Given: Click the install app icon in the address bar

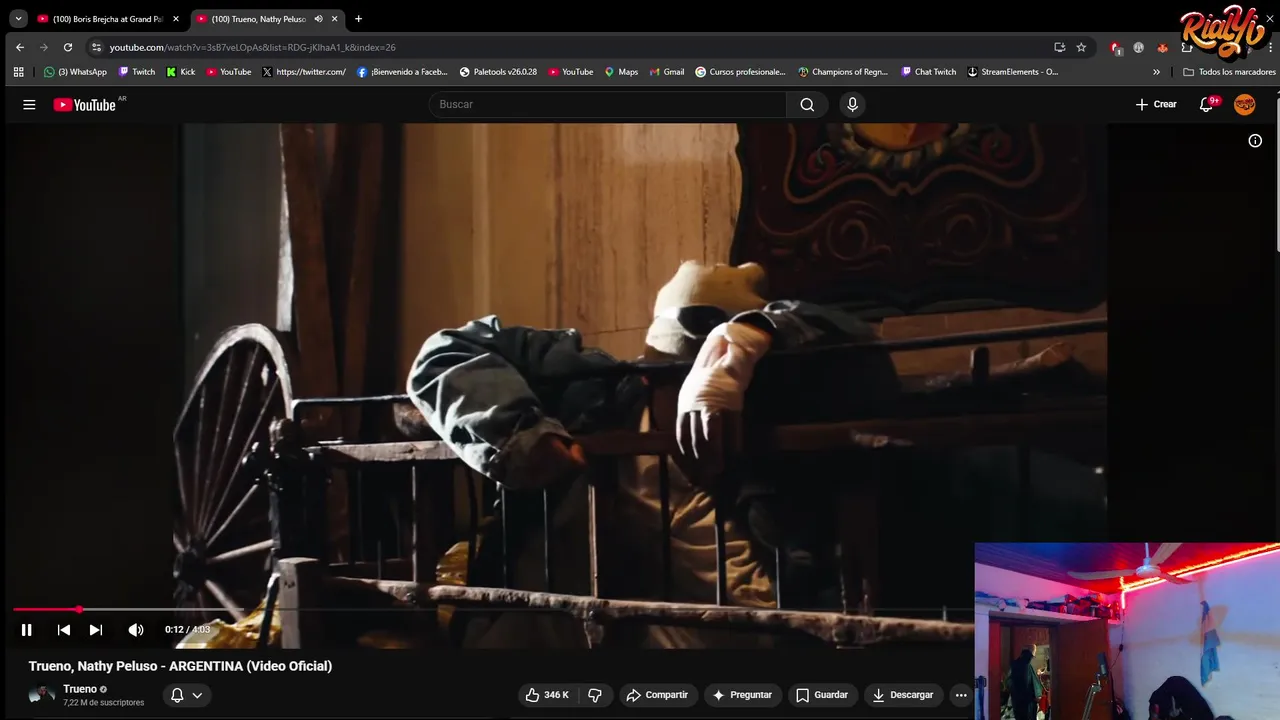Looking at the screenshot, I should pyautogui.click(x=1059, y=47).
